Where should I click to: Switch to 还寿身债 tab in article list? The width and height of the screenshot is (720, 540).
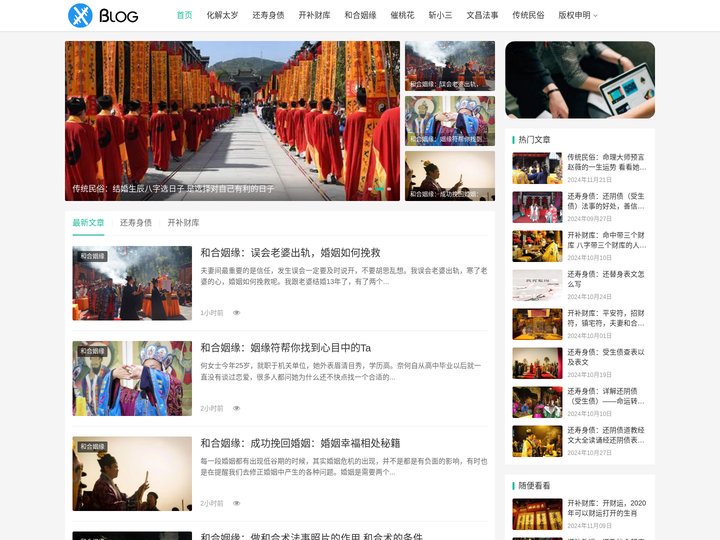(x=135, y=223)
